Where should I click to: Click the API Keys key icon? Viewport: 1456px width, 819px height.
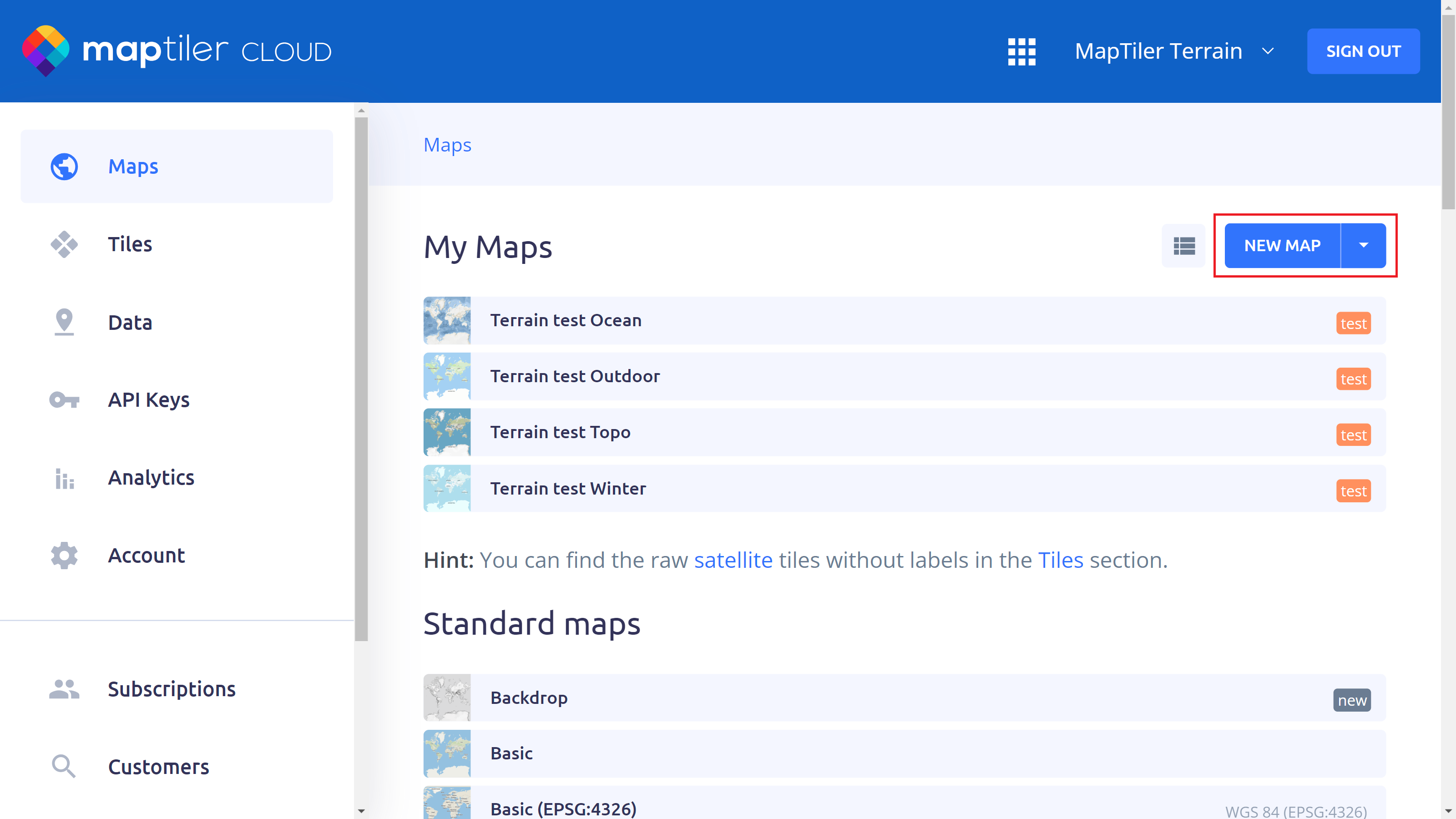click(x=64, y=400)
